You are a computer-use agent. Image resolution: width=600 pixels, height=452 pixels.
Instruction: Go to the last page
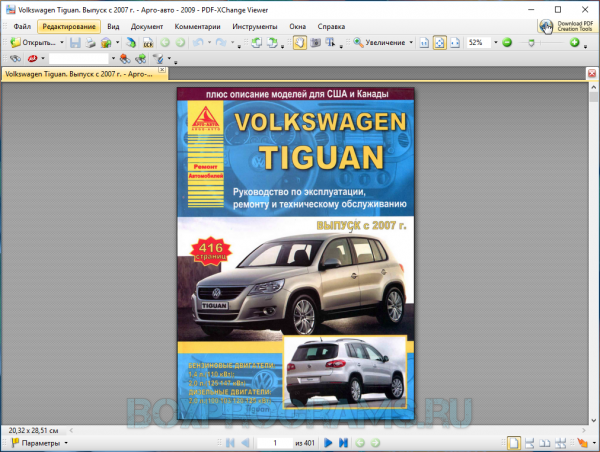[343, 443]
